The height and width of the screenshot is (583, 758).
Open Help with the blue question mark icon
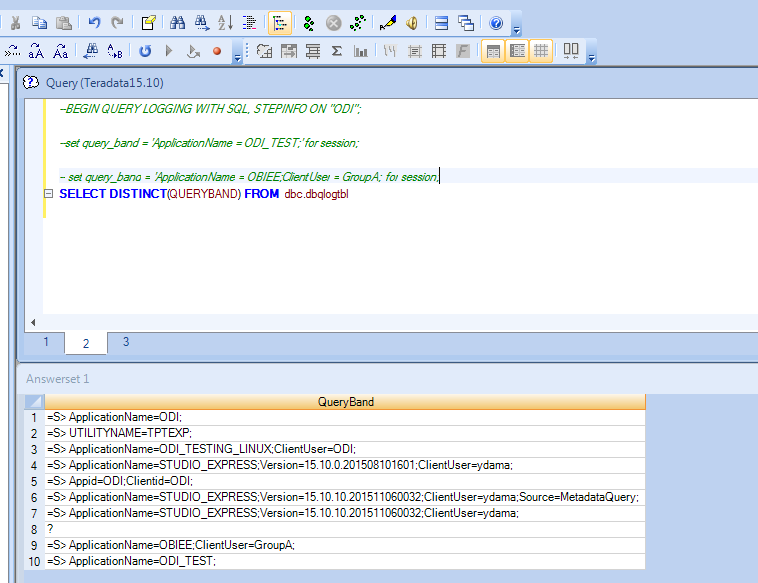coord(495,22)
